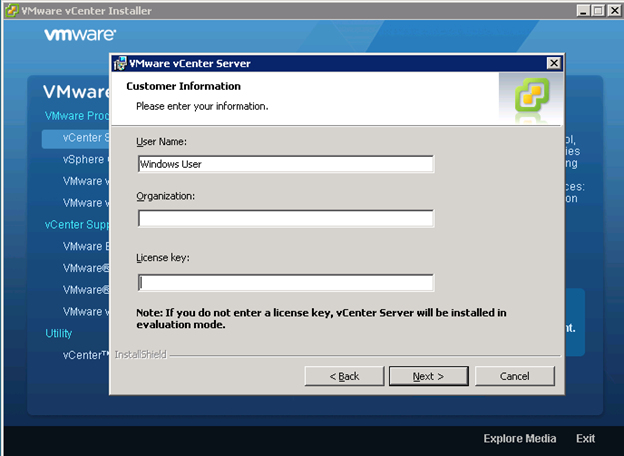Click the vCenter Server dialog title icon
This screenshot has height=456, width=624.
(120, 63)
